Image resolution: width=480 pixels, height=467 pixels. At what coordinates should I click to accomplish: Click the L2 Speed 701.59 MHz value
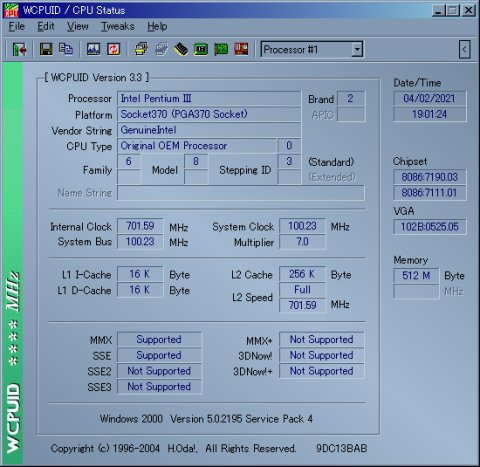(302, 305)
